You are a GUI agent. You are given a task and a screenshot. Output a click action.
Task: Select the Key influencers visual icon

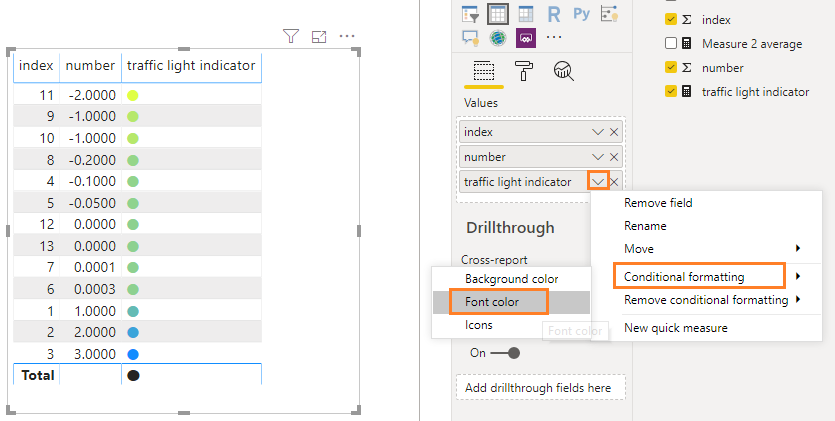click(x=609, y=14)
